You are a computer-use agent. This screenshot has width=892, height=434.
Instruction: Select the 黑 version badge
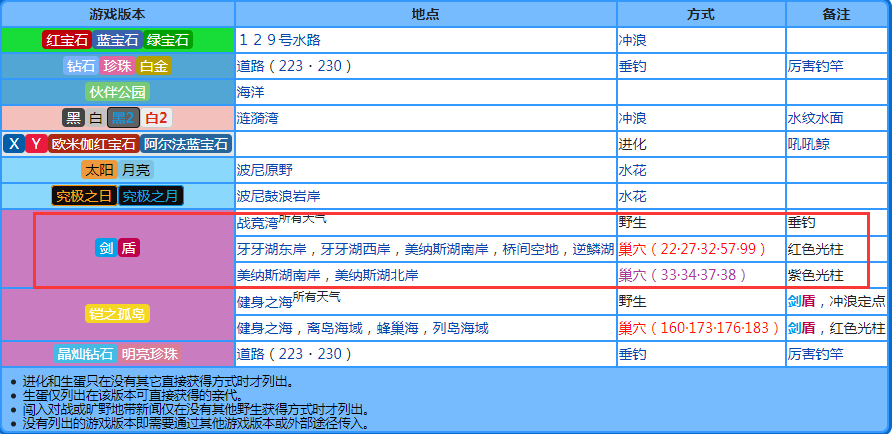click(x=73, y=118)
